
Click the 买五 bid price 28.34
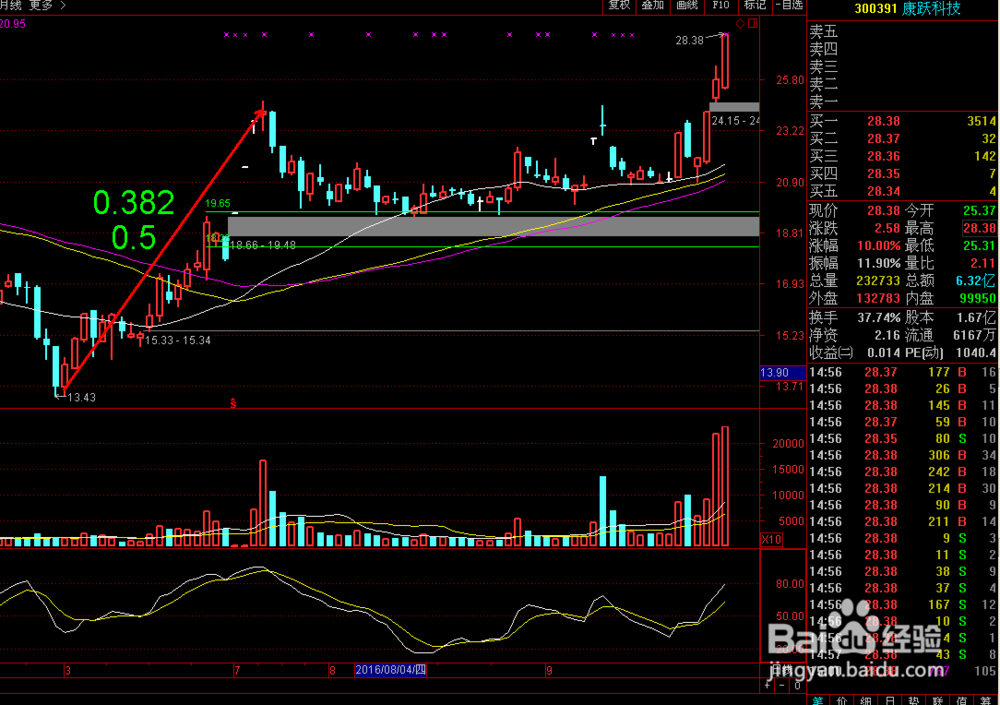(883, 191)
